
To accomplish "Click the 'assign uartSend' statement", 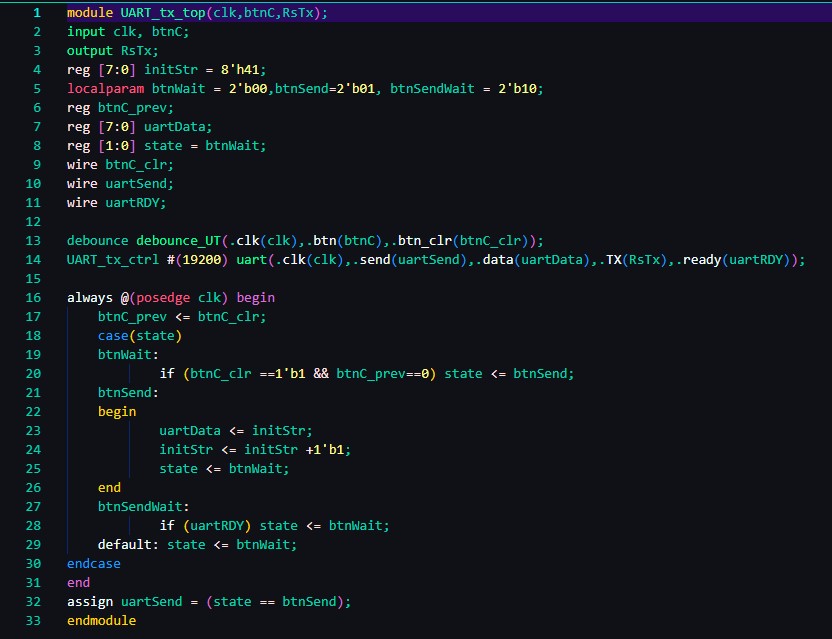I will point(209,602).
